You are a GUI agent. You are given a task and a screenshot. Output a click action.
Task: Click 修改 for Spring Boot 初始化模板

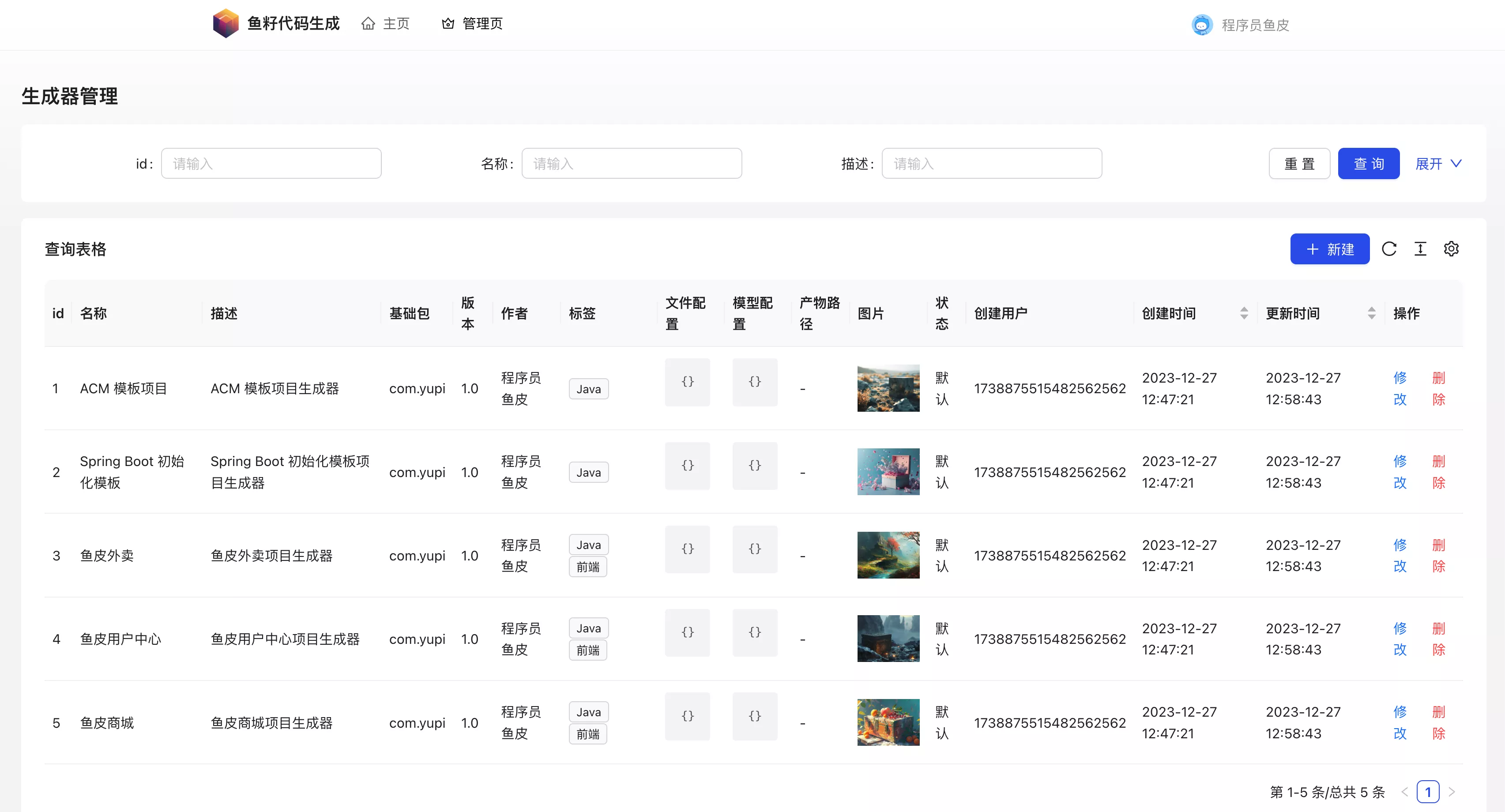1400,472
